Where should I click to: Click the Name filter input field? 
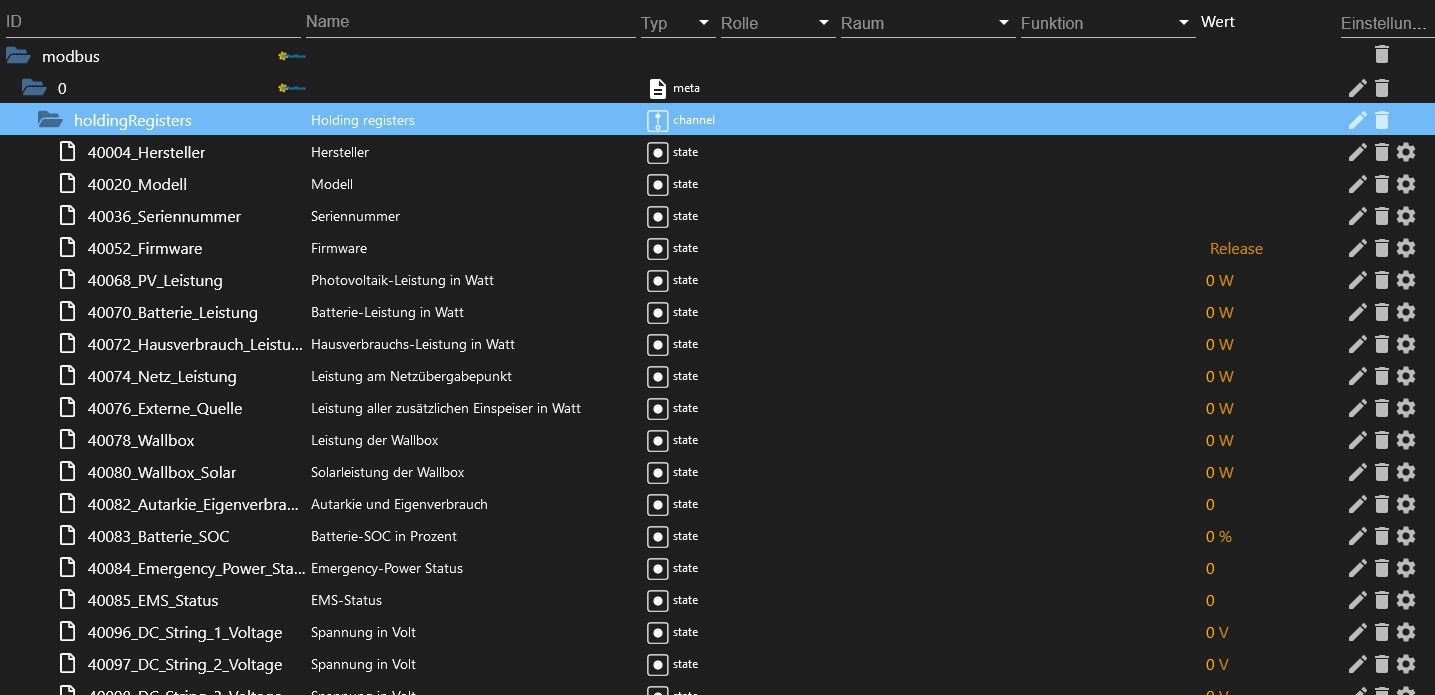(x=470, y=22)
